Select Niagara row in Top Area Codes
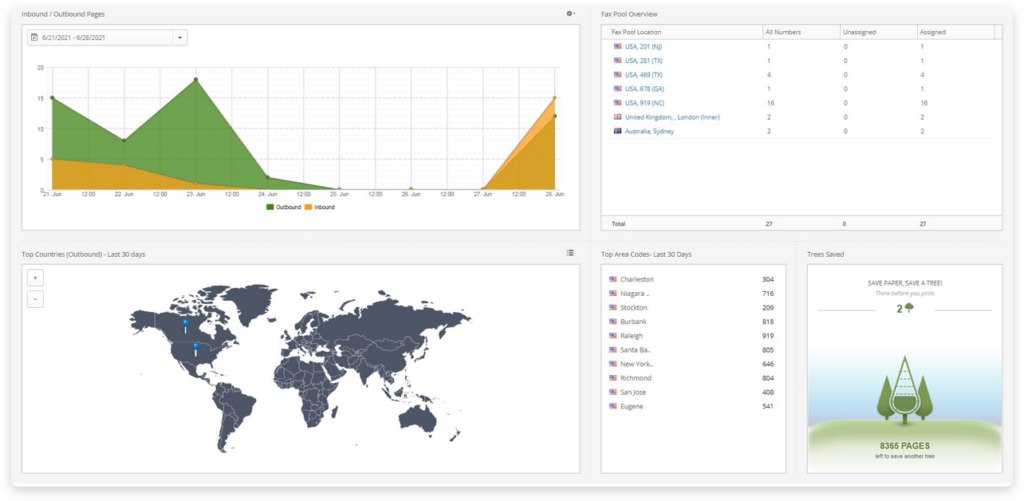Screen dimensions: 1024x501 click(x=693, y=294)
